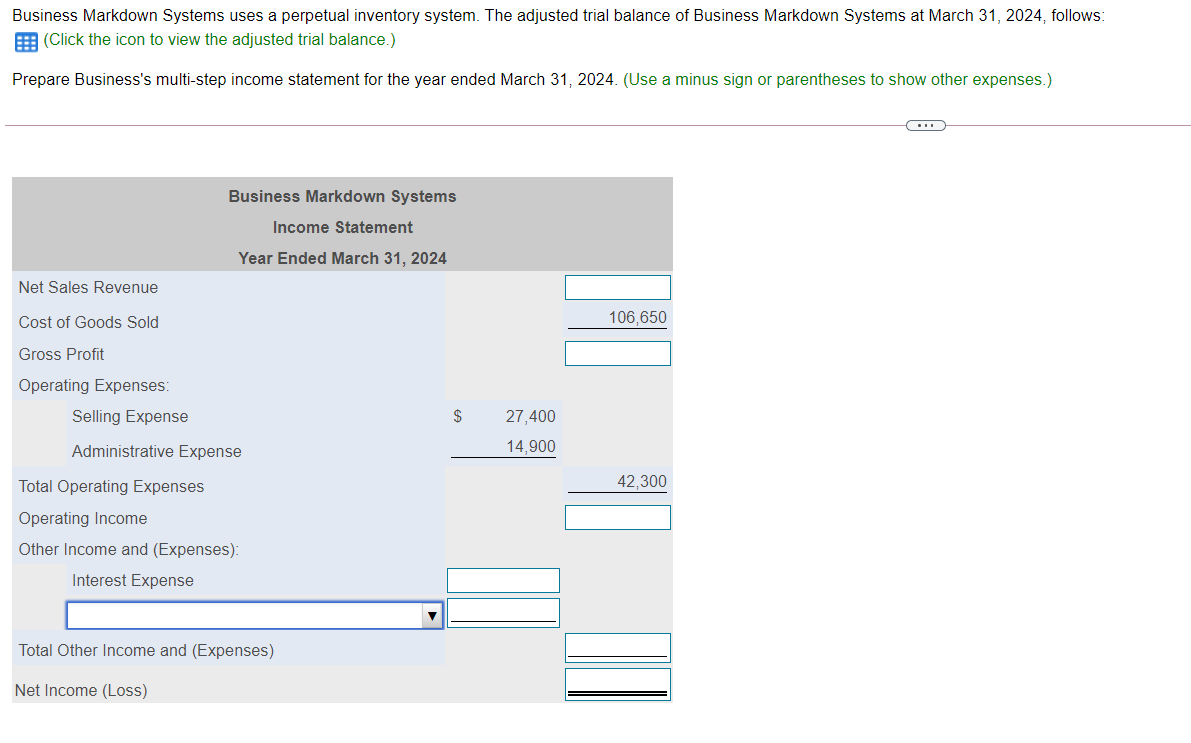Screen dimensions: 1191x743
Task: Click the Gross Profit input box
Action: [617, 353]
